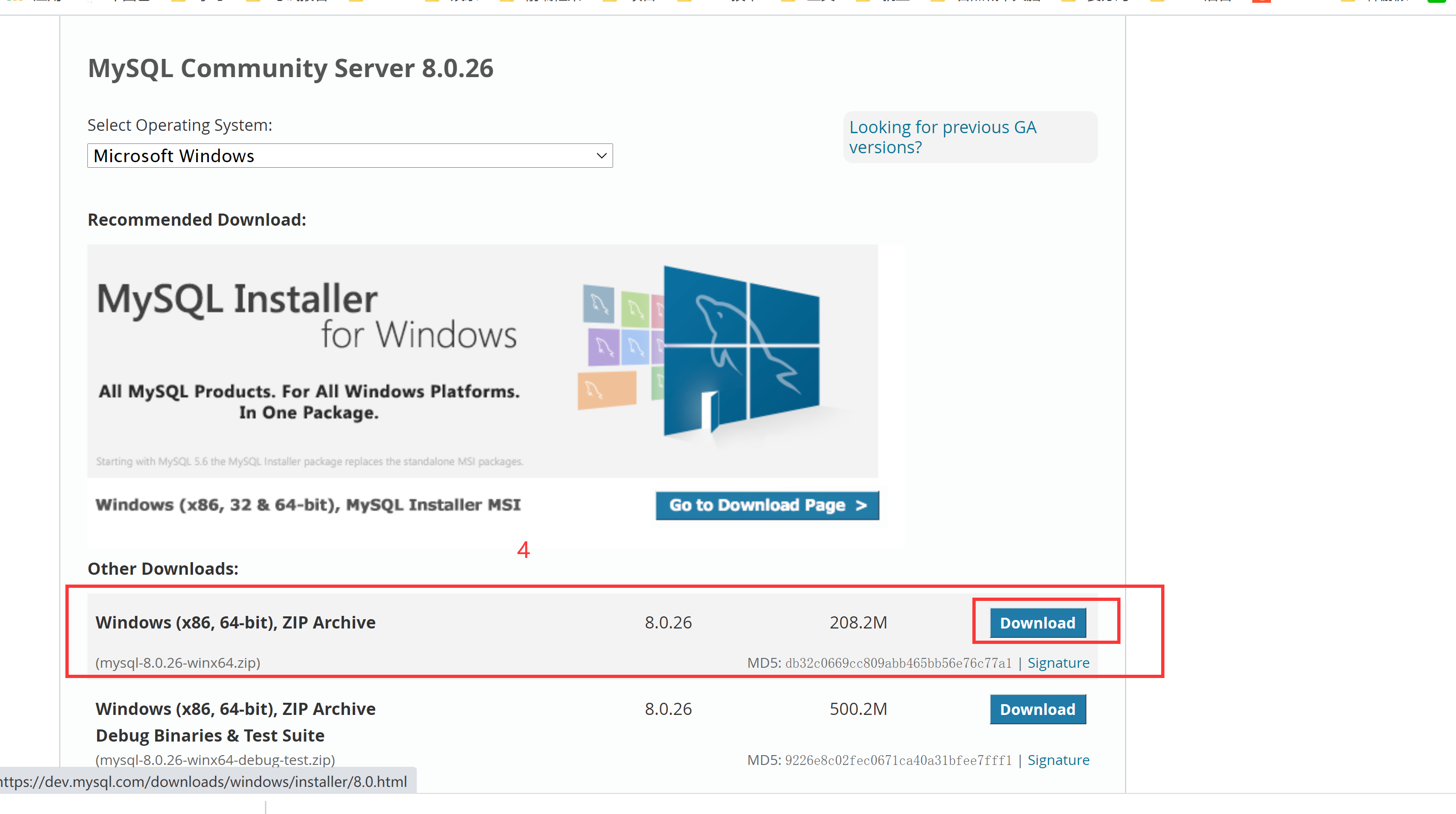Open Signature link for mysql-8.0.26-winx64.zip

pyautogui.click(x=1058, y=663)
